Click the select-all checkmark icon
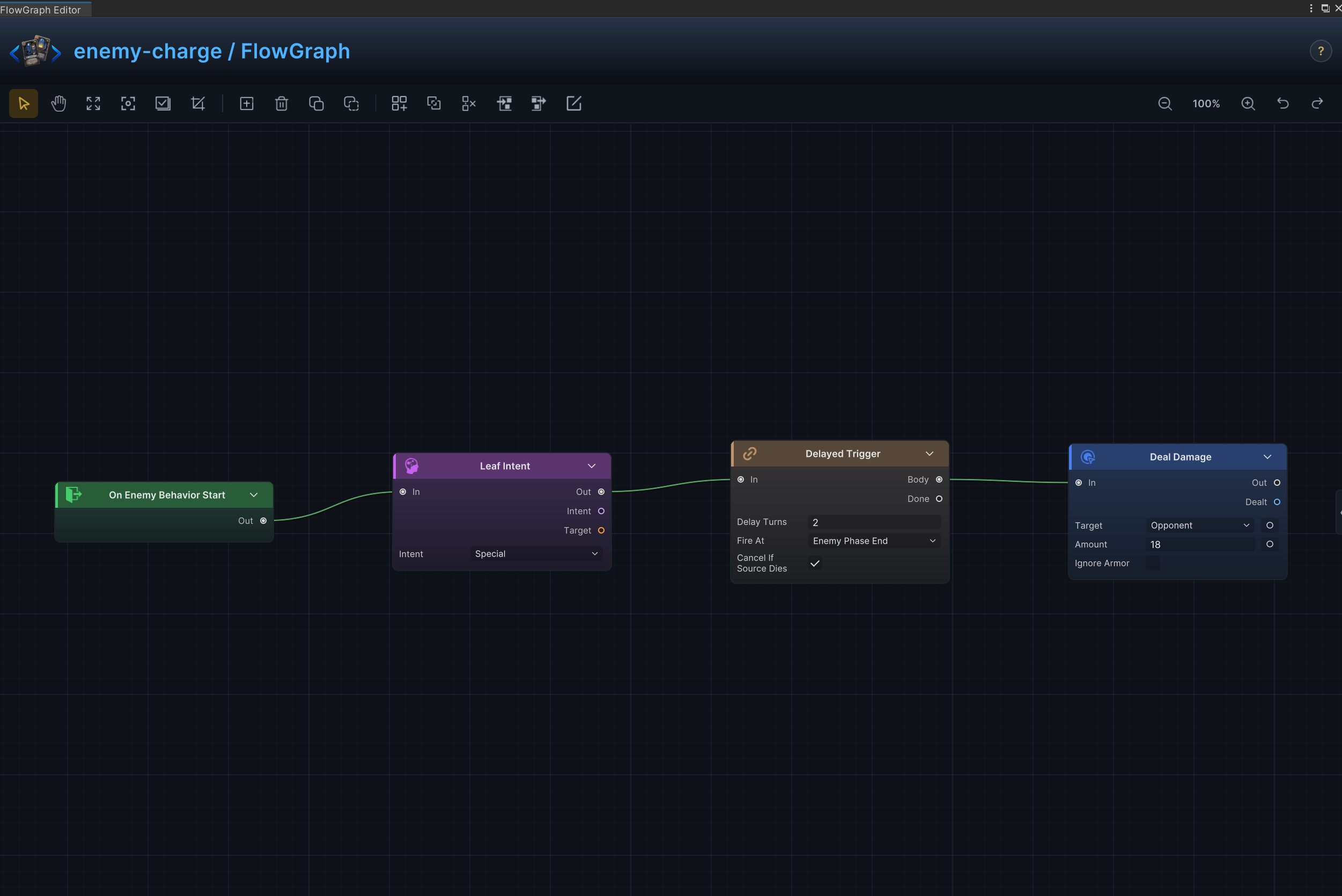The height and width of the screenshot is (896, 1342). 163,103
